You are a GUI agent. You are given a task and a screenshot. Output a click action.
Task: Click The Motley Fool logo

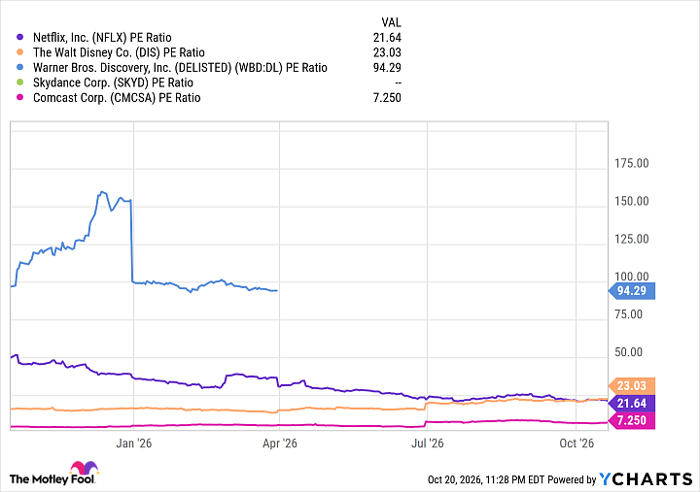(54, 473)
